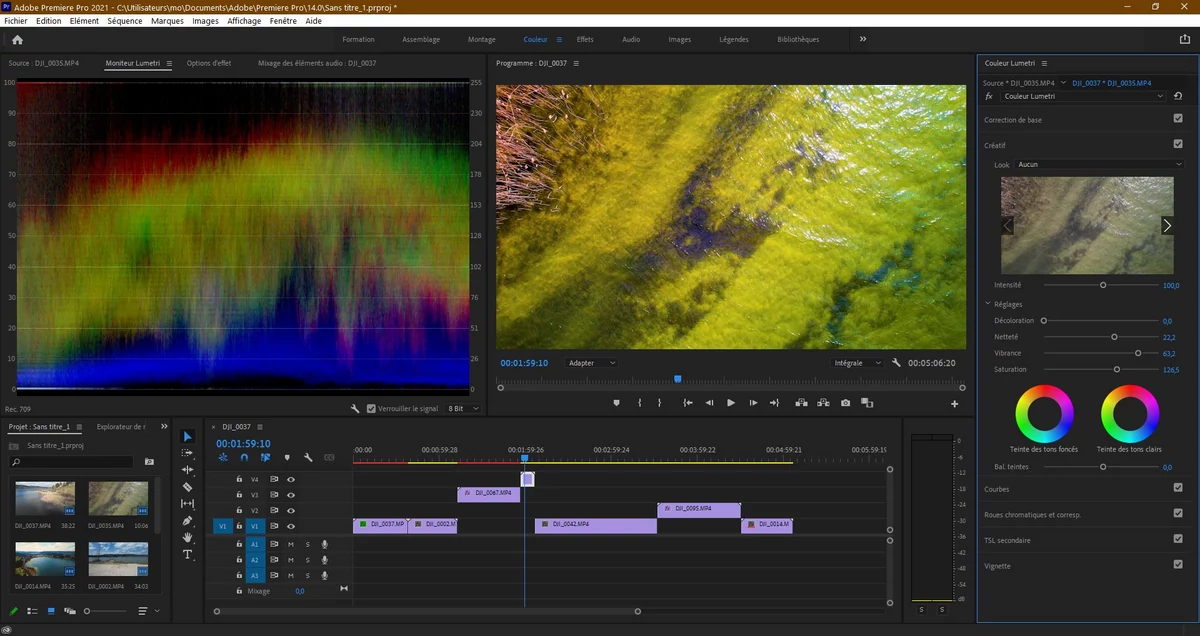Switch to the Options d'effet tab
This screenshot has width=1200, height=636.
pos(209,63)
